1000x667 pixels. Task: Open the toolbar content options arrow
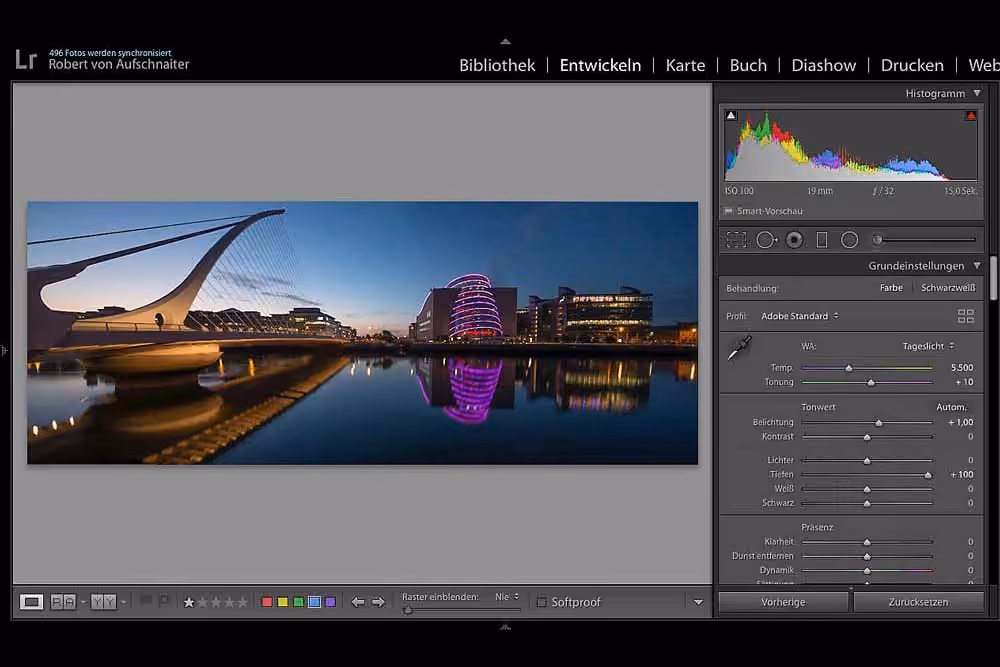pyautogui.click(x=698, y=602)
